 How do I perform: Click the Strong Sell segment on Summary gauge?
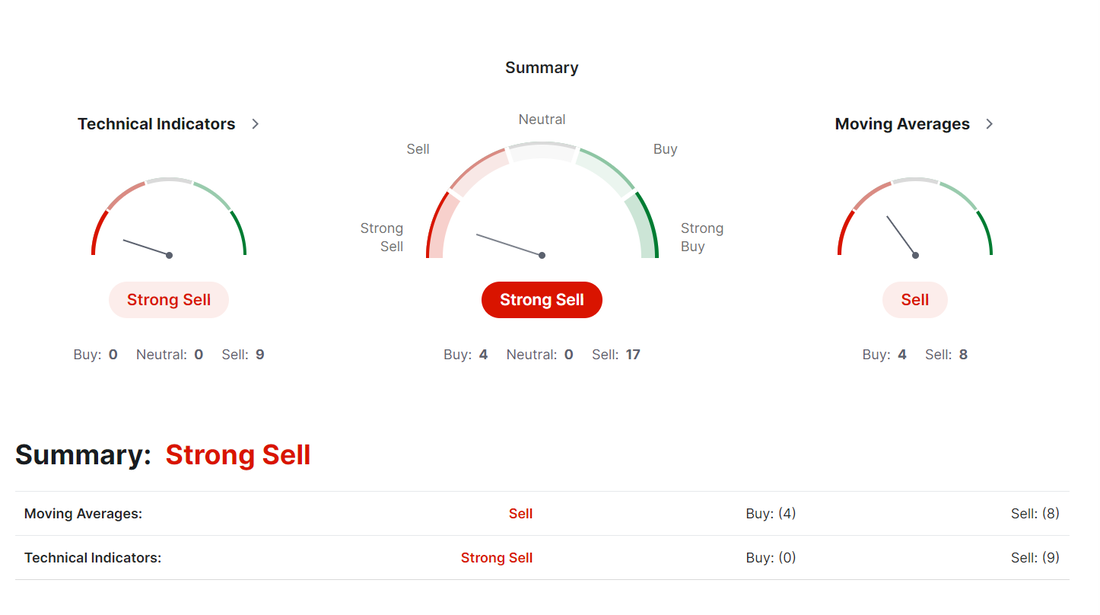[x=441, y=224]
